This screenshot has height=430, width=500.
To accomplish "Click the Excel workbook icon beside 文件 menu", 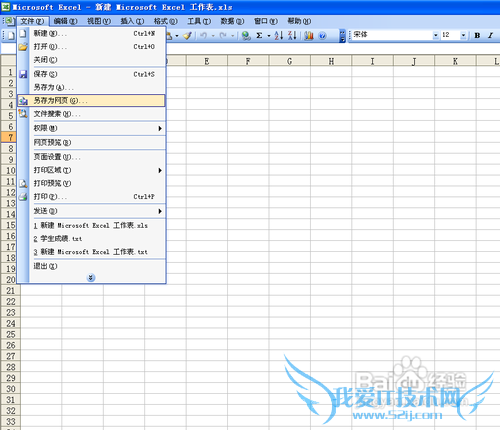I will click(9, 21).
